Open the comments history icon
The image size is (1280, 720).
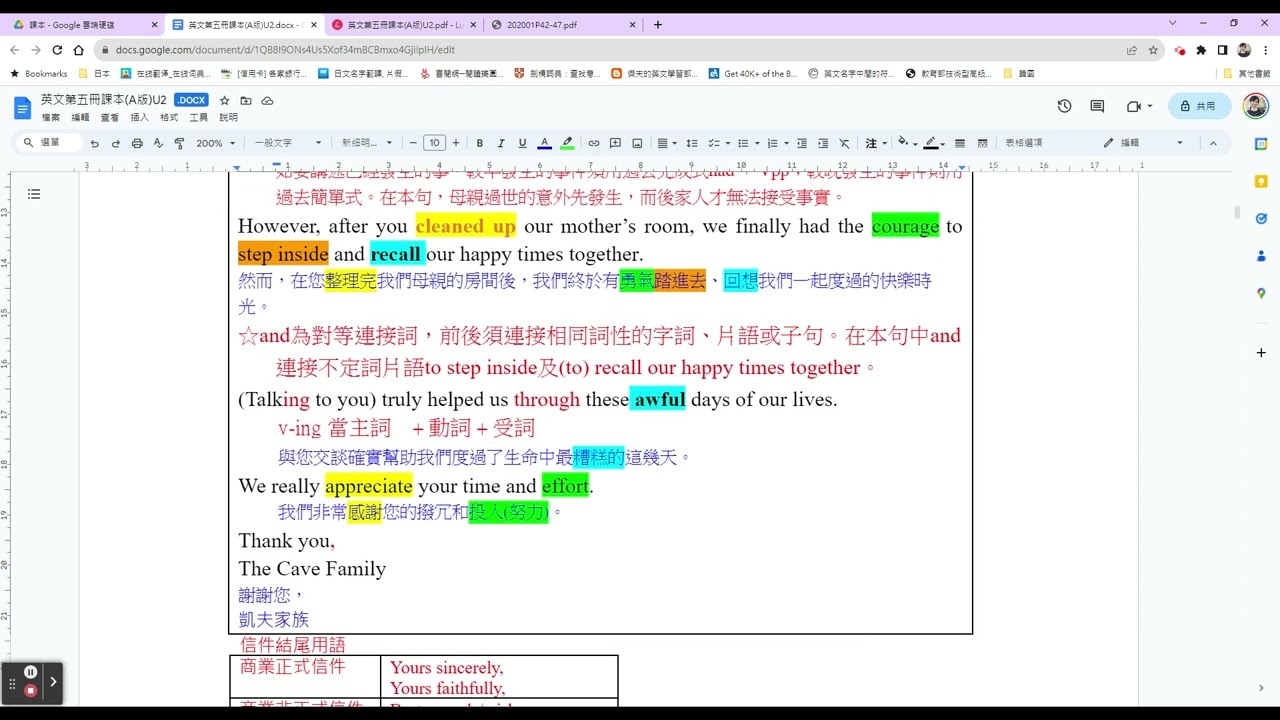point(1097,106)
